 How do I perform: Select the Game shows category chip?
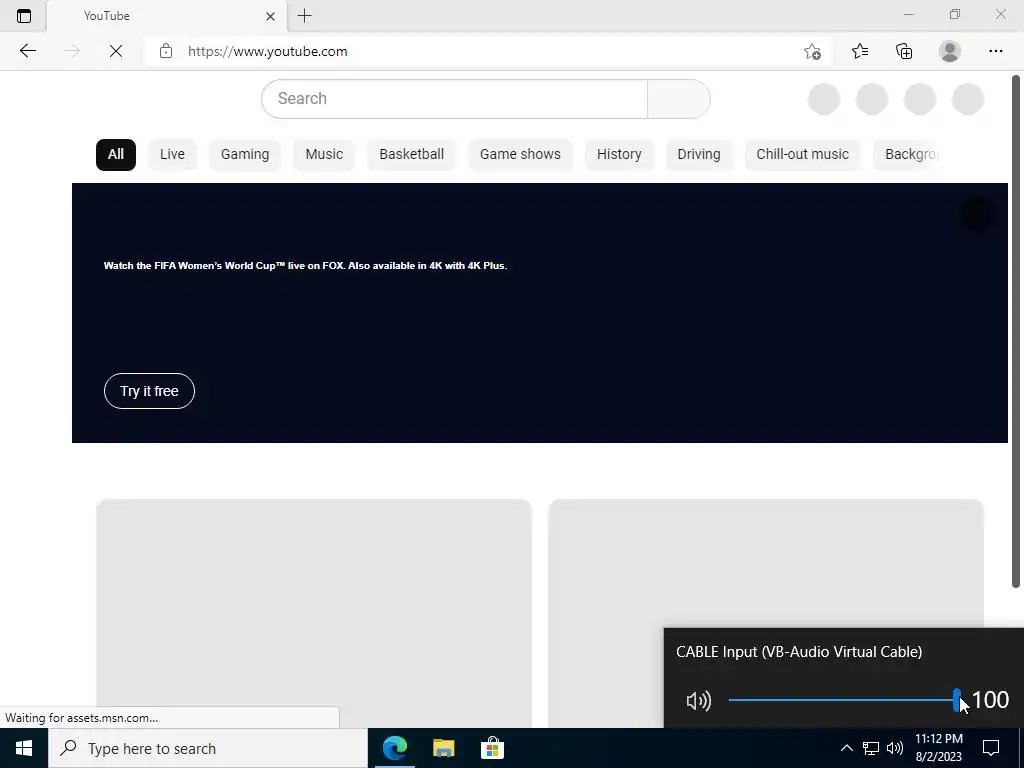520,155
